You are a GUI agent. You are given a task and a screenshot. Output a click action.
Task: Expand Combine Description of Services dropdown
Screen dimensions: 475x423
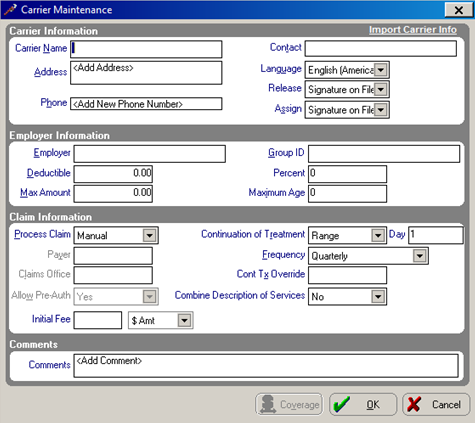coord(378,296)
